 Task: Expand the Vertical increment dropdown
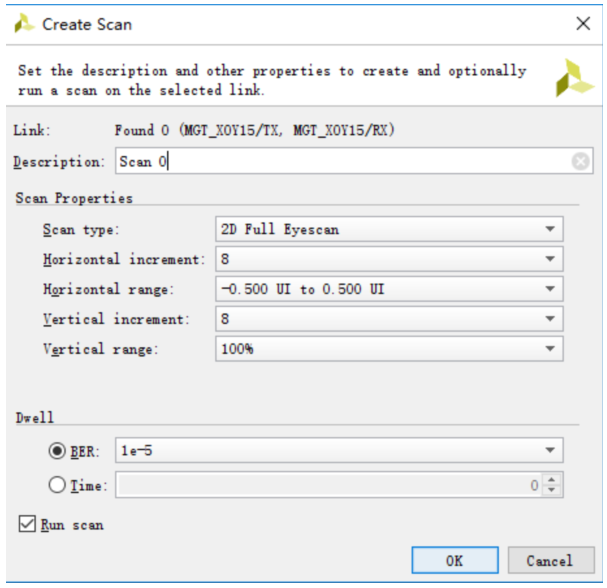pos(549,319)
